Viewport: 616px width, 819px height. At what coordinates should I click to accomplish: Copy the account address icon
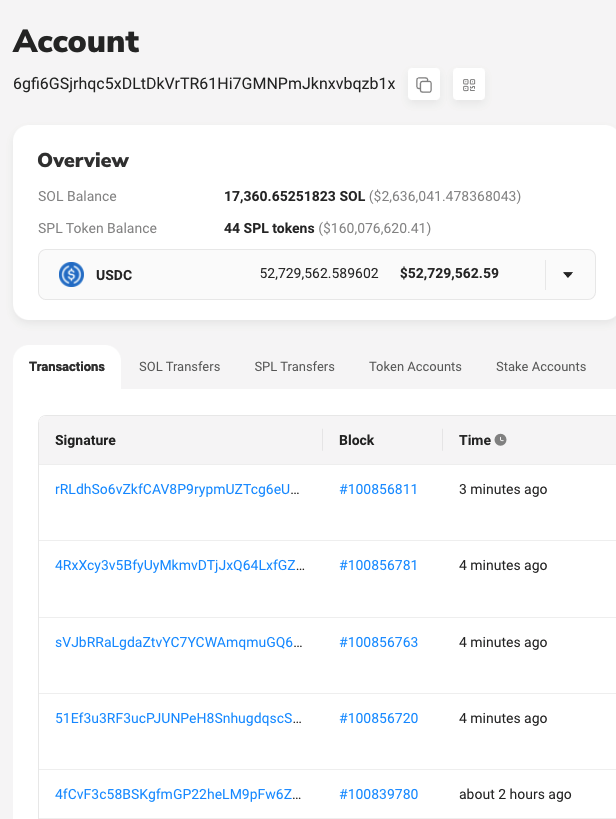(x=424, y=84)
